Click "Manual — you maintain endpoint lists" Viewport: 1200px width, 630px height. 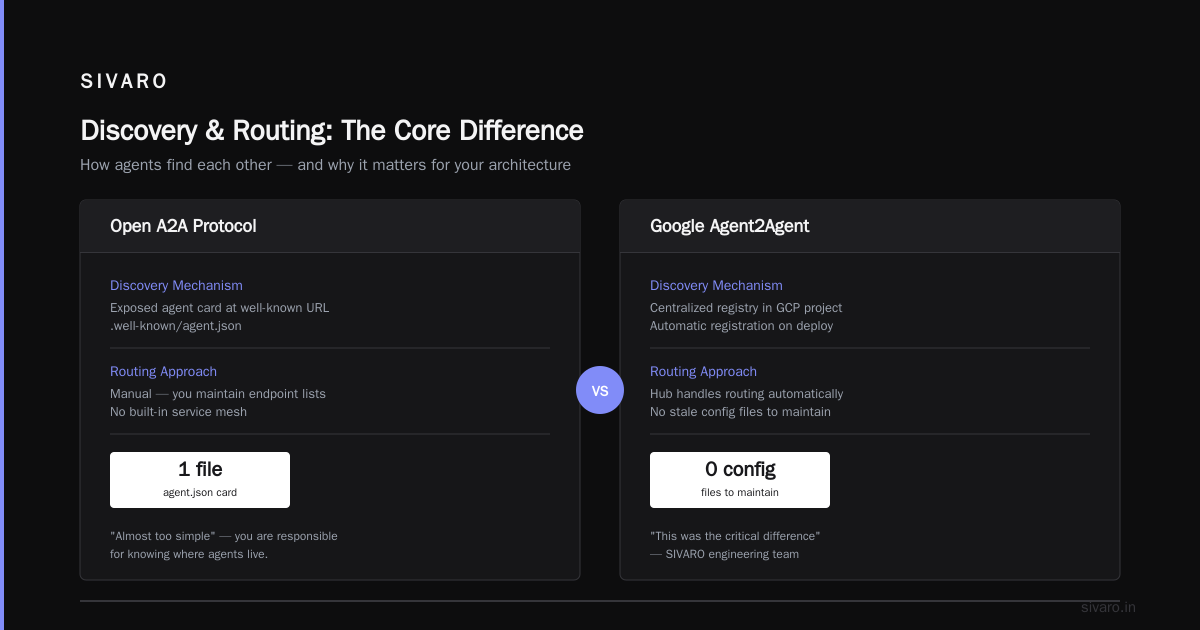click(x=218, y=394)
